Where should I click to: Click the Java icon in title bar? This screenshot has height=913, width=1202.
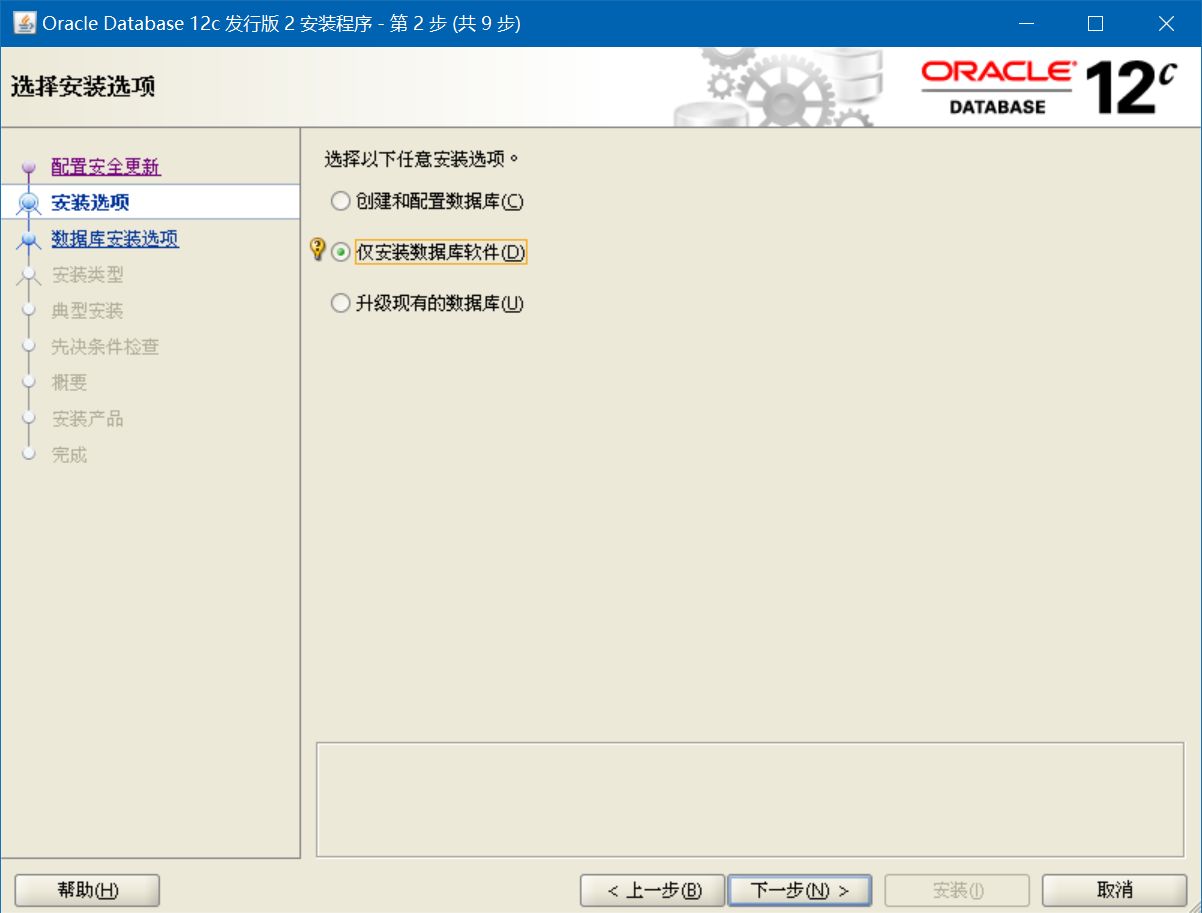coord(23,23)
